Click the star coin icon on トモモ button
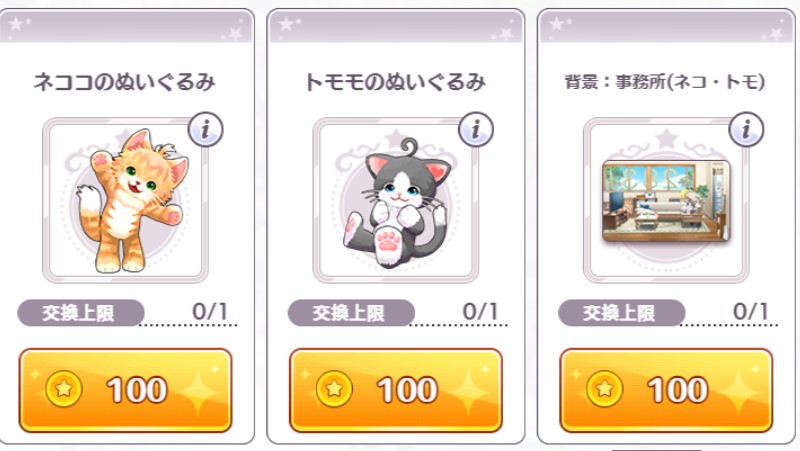 tap(334, 389)
